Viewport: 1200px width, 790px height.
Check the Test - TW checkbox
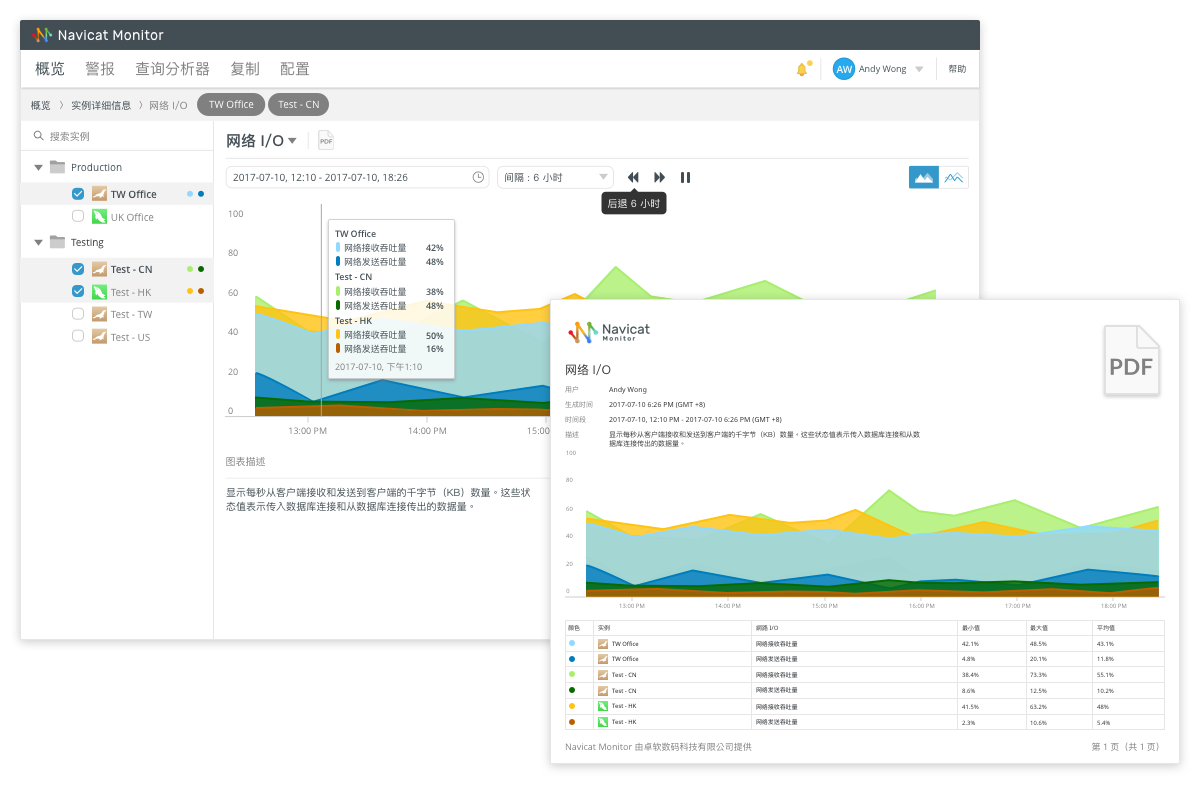point(78,314)
